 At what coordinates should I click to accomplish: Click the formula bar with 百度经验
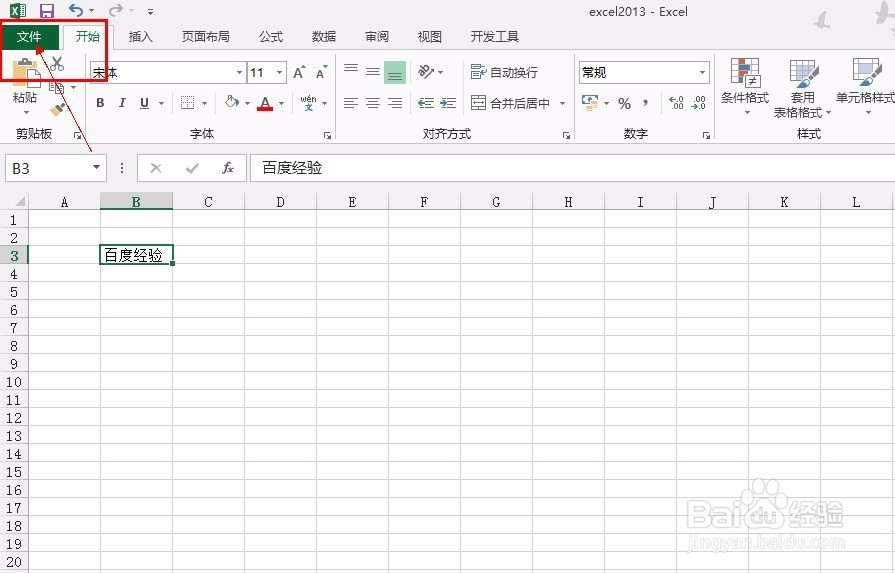pos(572,168)
